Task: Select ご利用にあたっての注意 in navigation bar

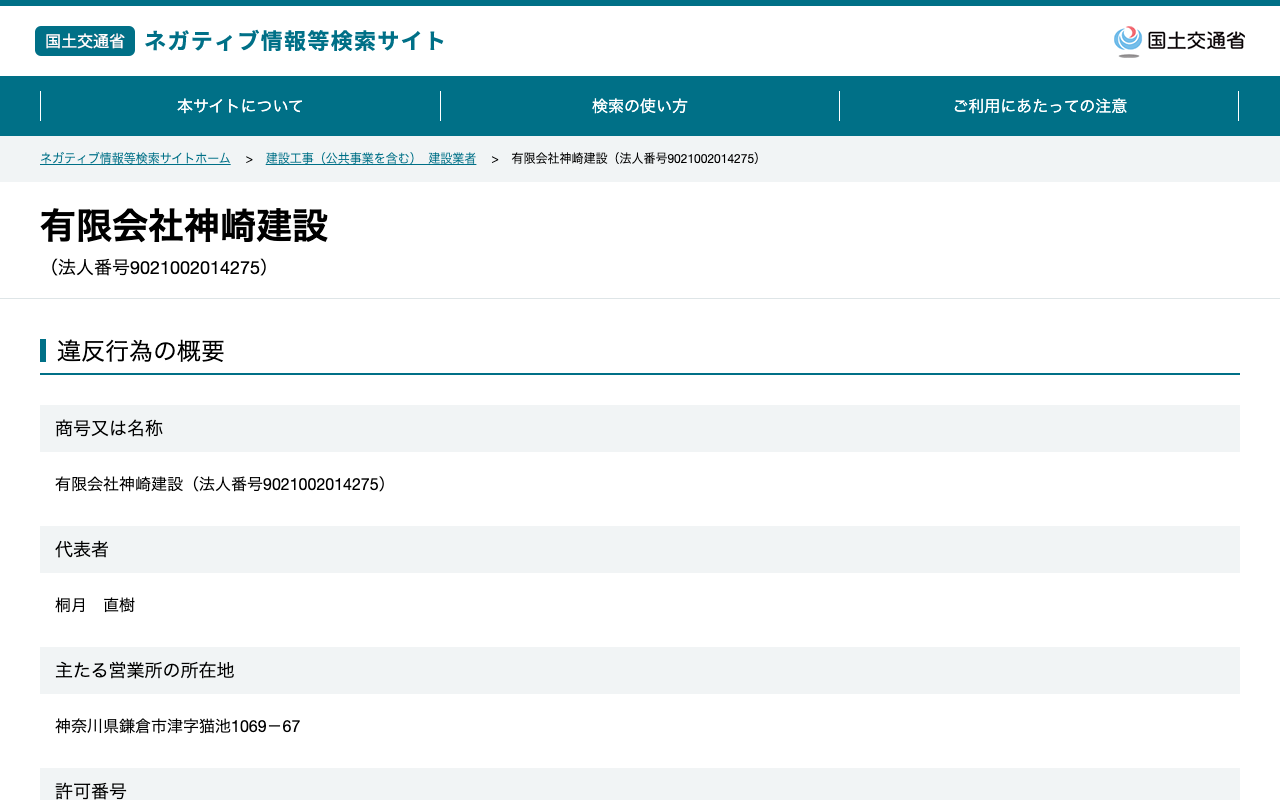Action: tap(1039, 106)
